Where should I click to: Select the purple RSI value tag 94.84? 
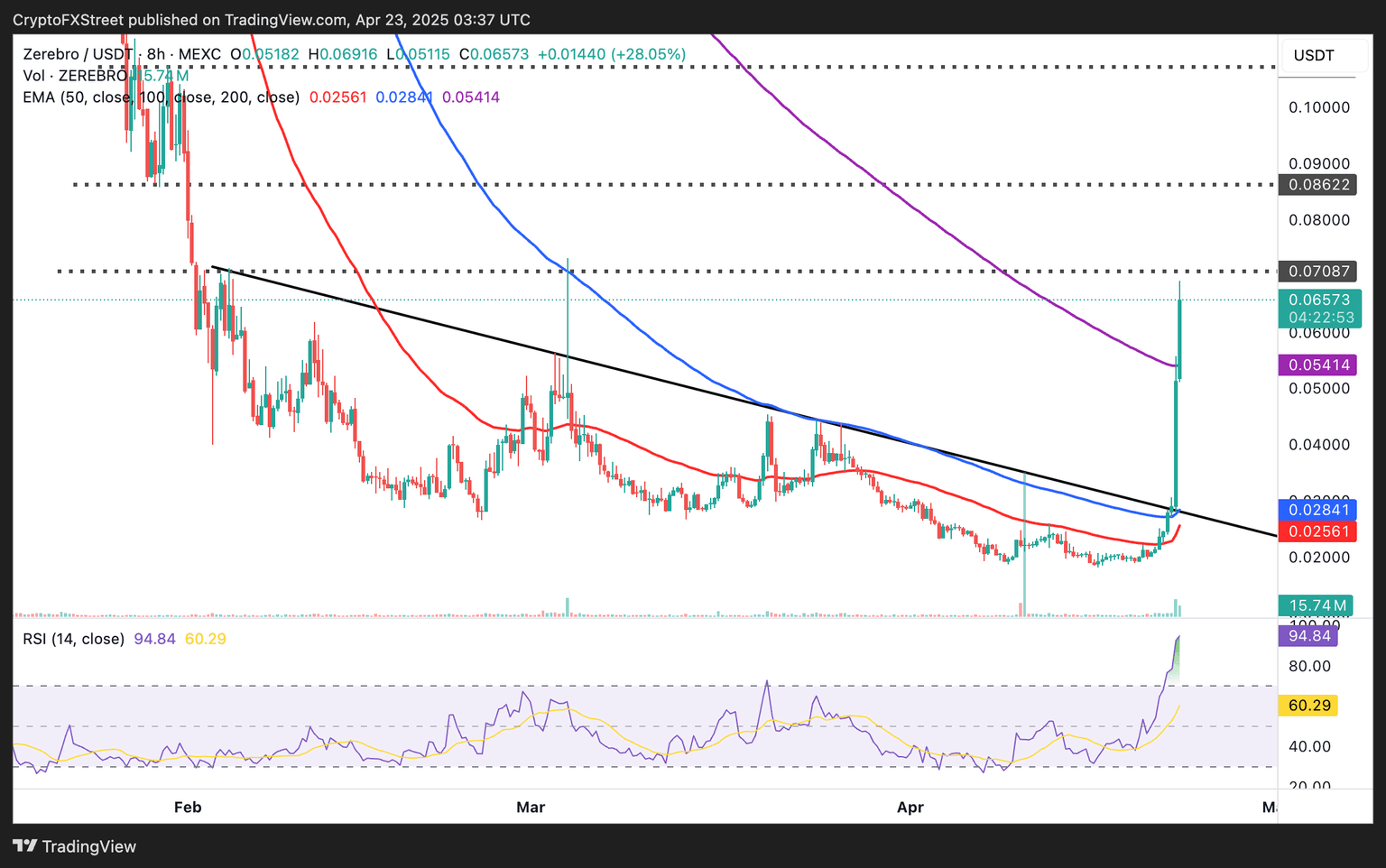1308,636
